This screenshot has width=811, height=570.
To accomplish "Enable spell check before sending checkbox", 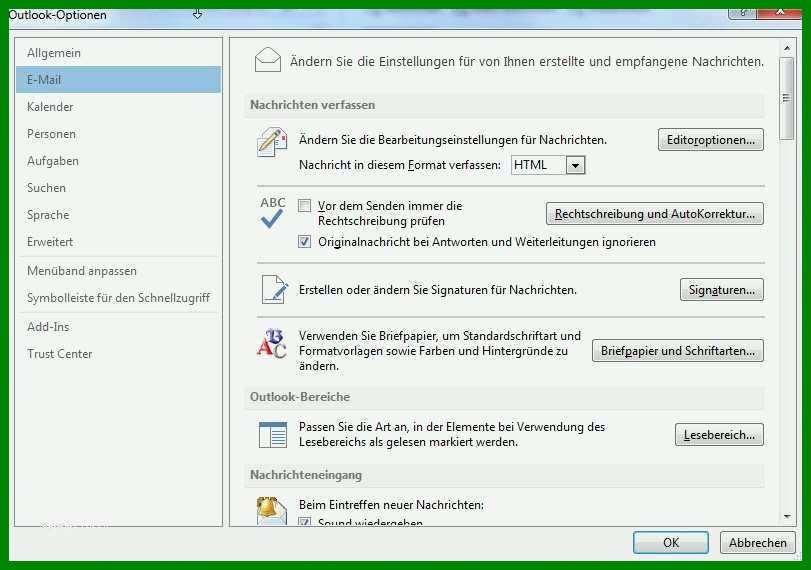I will point(304,206).
